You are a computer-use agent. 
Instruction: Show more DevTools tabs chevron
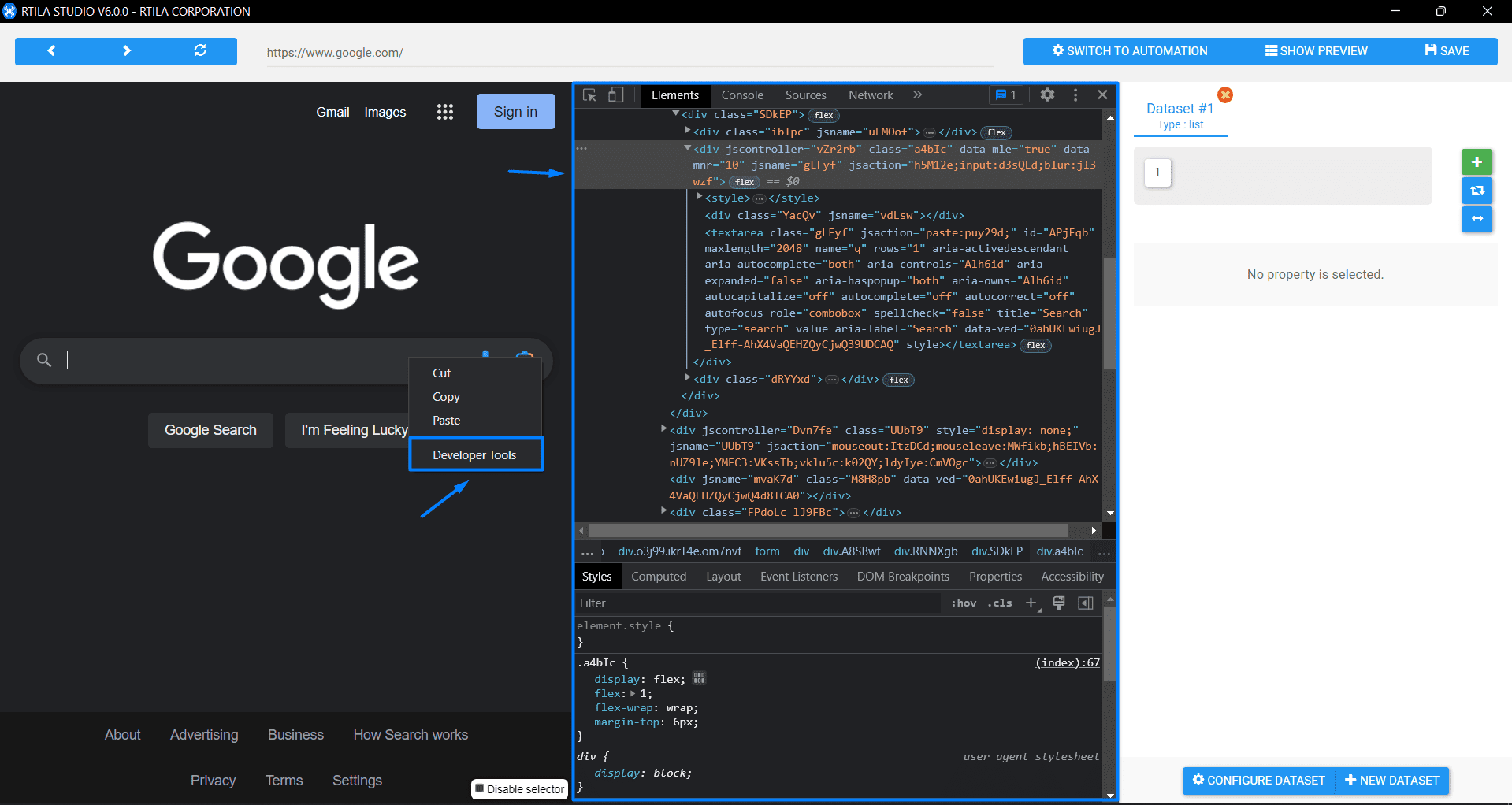point(917,95)
